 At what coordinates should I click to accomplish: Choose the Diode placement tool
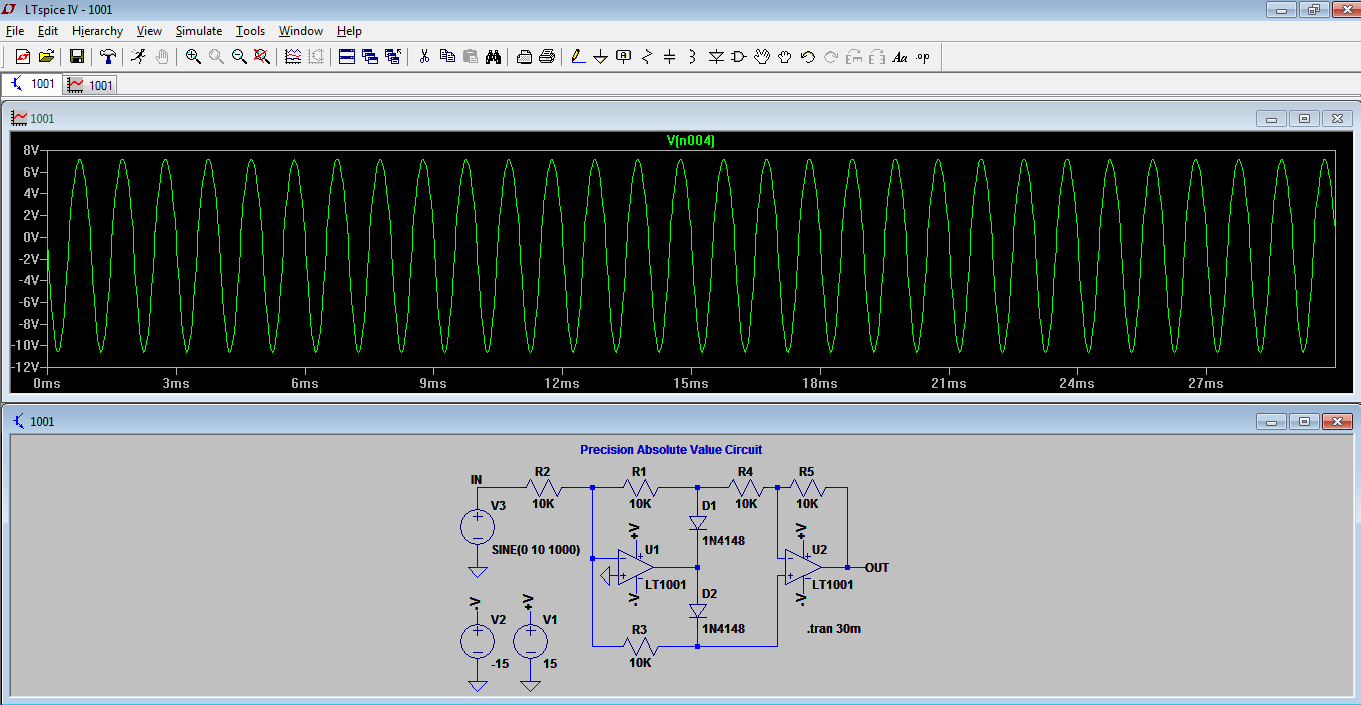[x=716, y=57]
